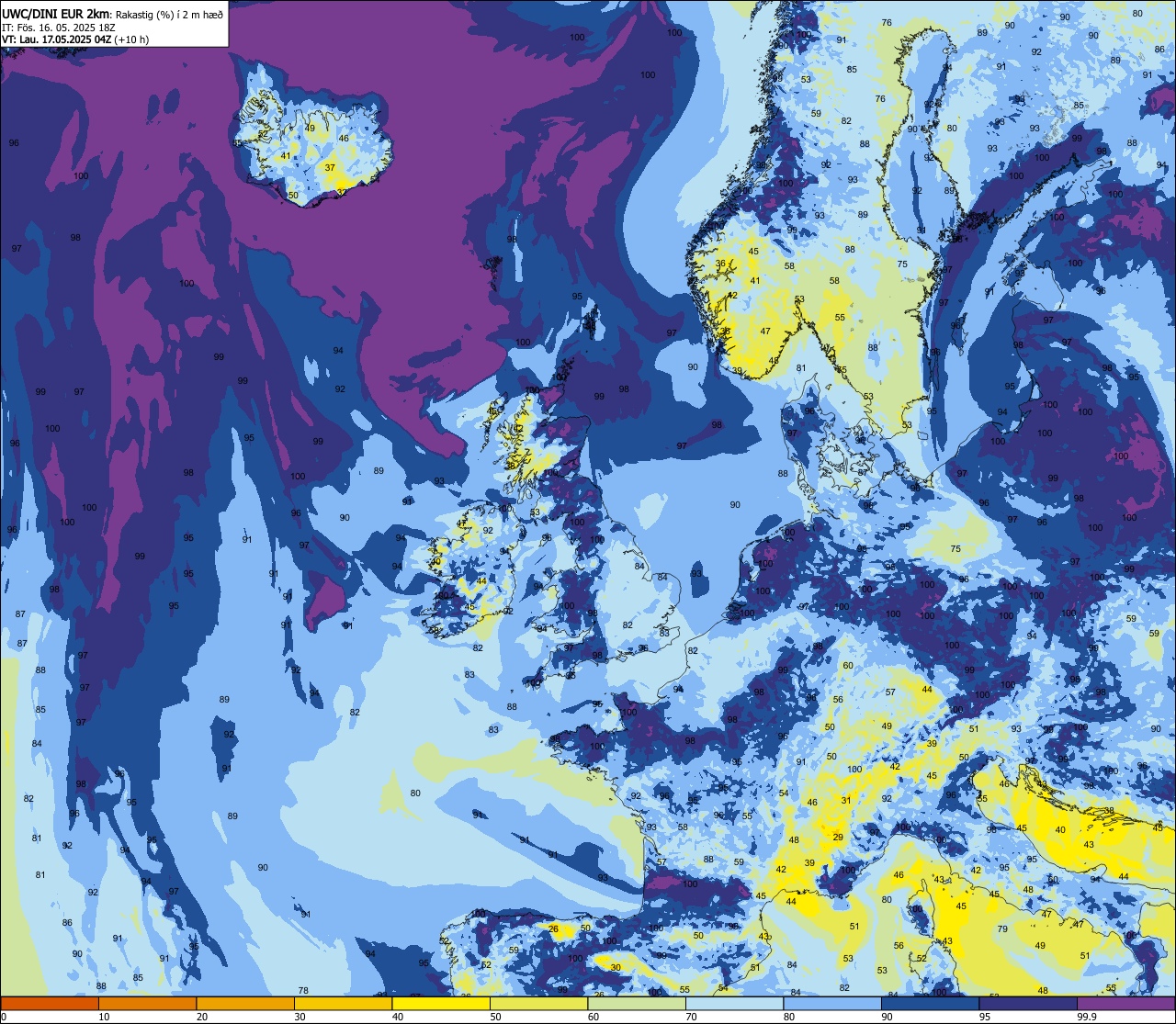Pick the 50–60 pale yellow legend swatch
The image size is (1176, 1024).
[538, 1003]
